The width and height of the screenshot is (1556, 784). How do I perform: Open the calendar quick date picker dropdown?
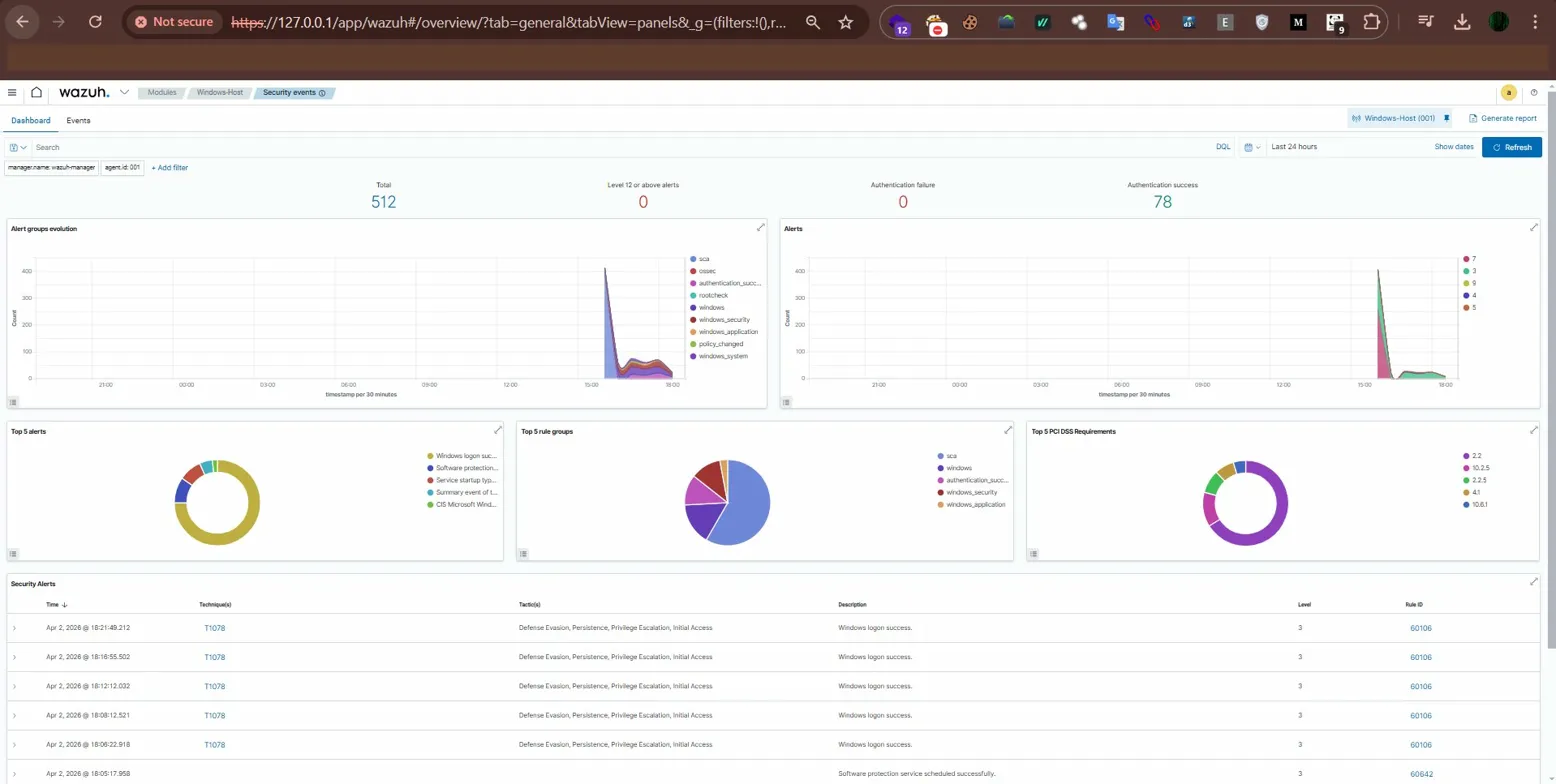coord(1250,147)
